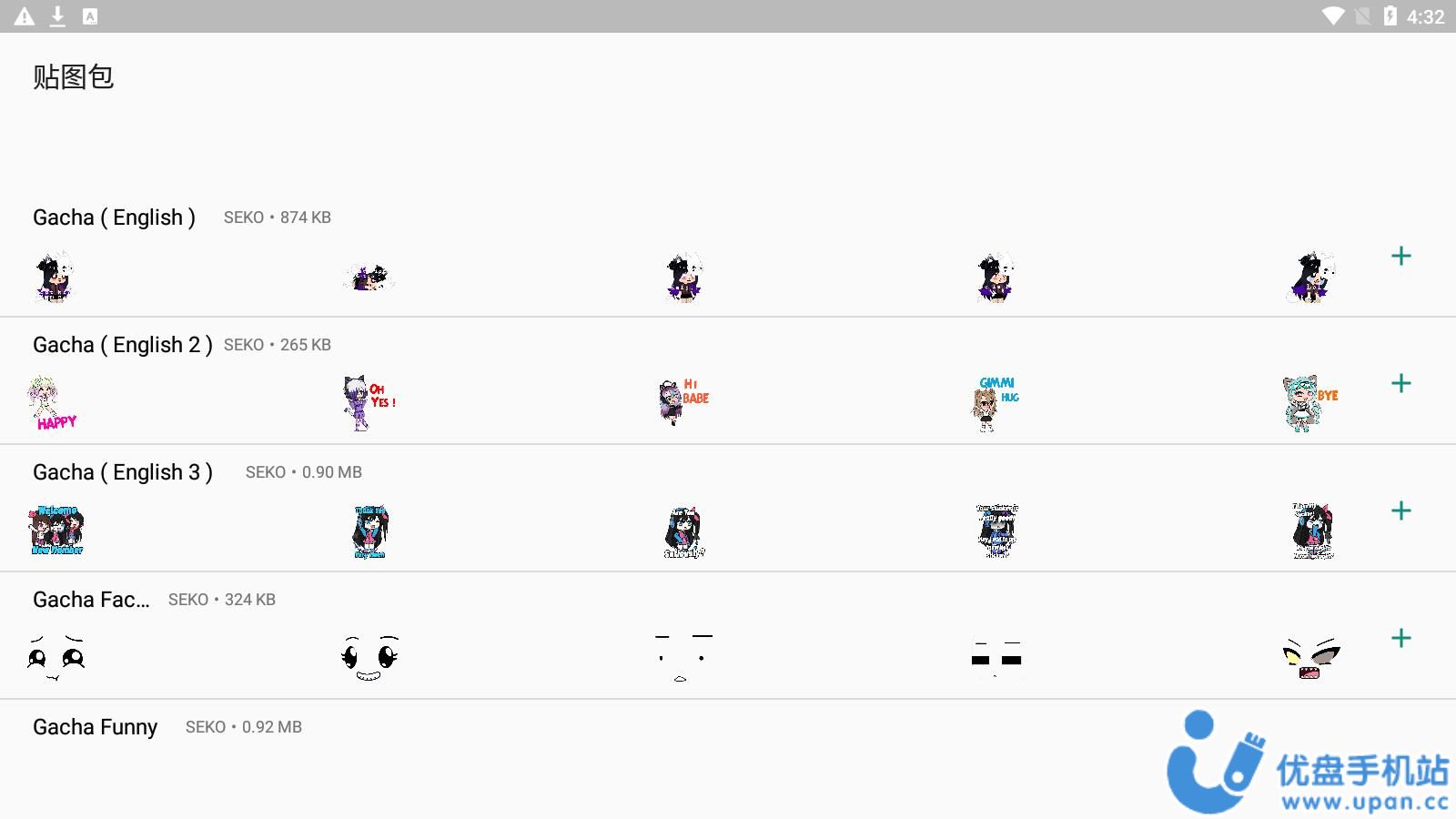Choose the BYE sticker
This screenshot has width=1456, height=819.
1310,403
